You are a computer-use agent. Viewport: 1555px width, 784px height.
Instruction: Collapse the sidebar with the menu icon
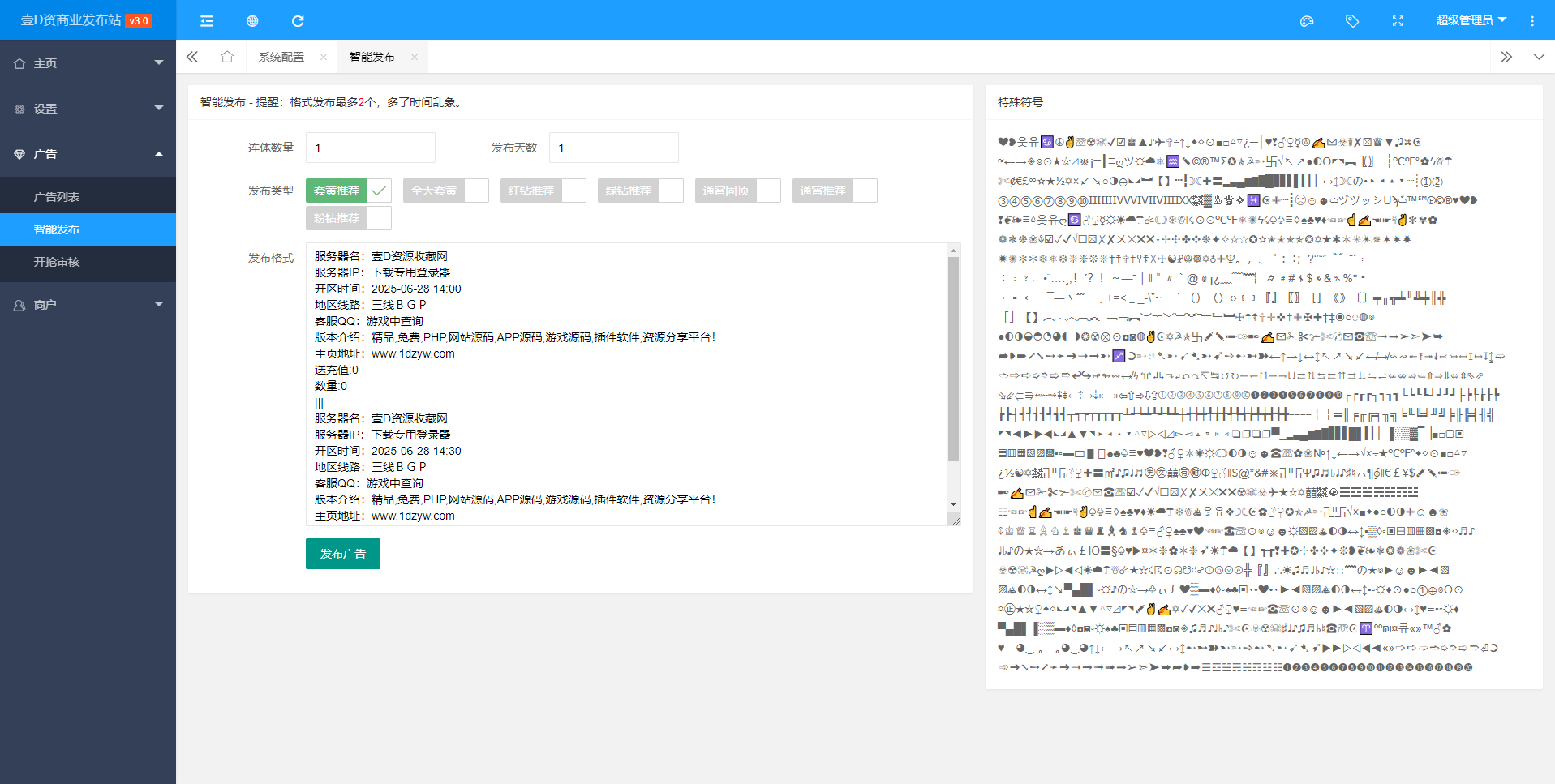[x=207, y=21]
